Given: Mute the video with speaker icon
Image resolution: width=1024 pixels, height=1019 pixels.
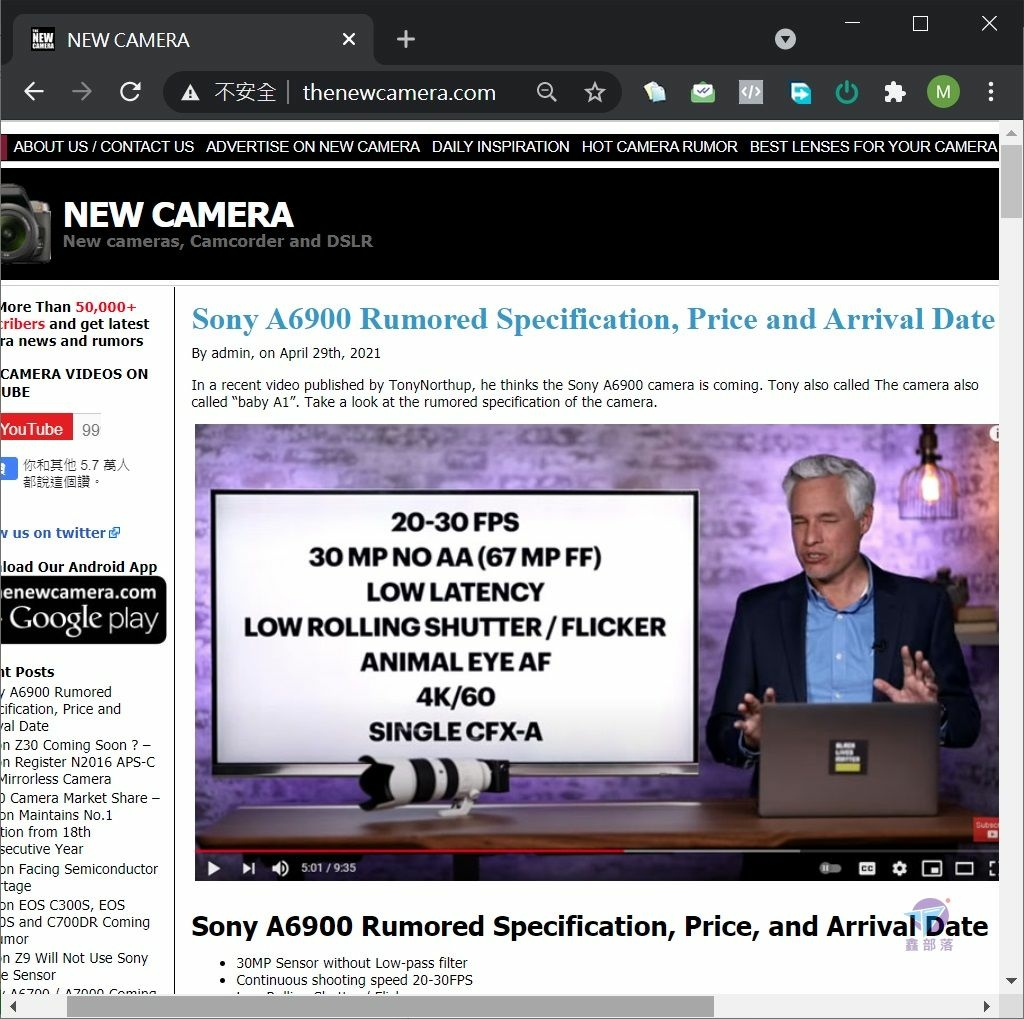Looking at the screenshot, I should point(280,868).
